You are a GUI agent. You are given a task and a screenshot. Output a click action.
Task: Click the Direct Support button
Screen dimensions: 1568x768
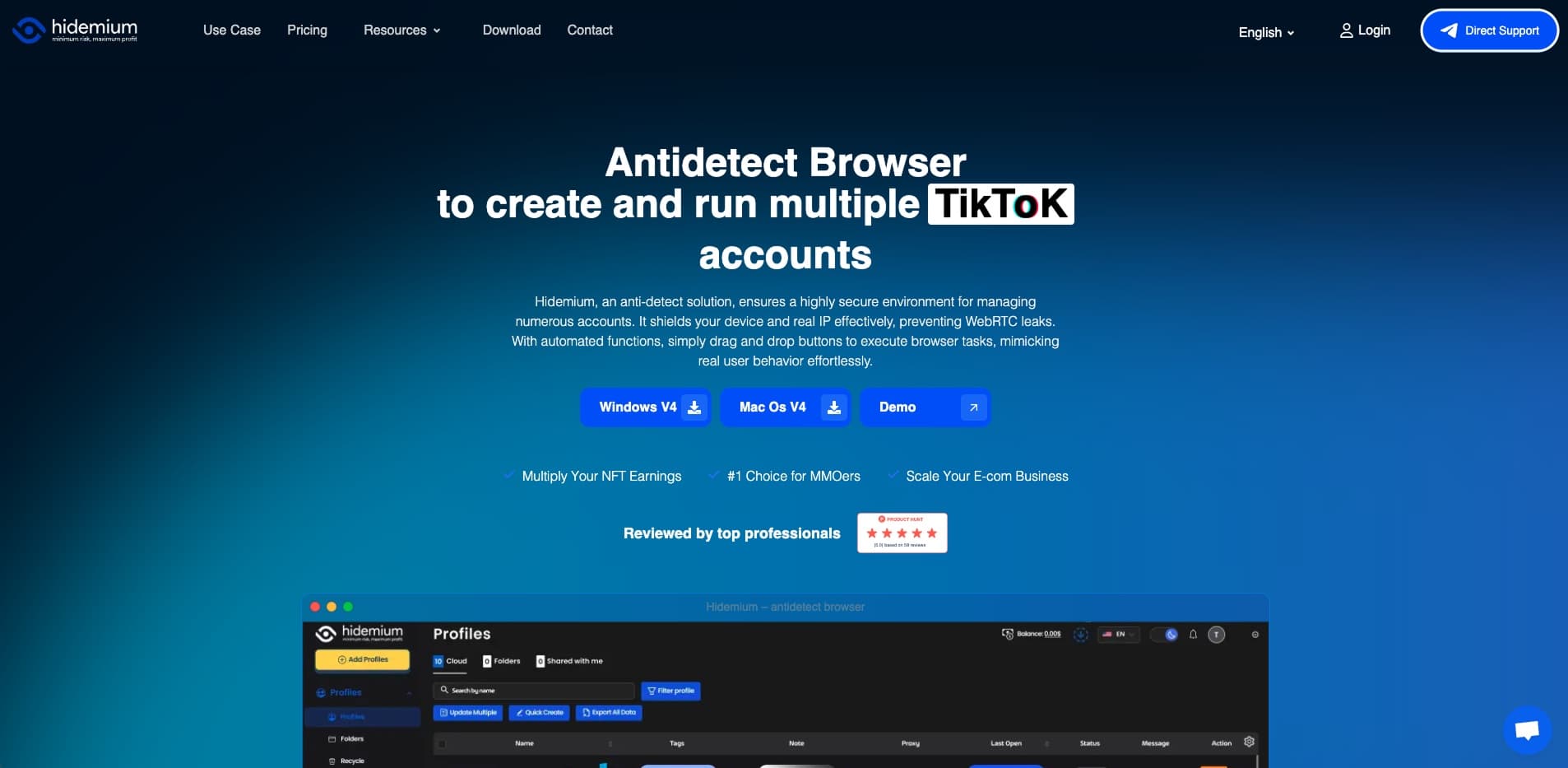(x=1489, y=30)
